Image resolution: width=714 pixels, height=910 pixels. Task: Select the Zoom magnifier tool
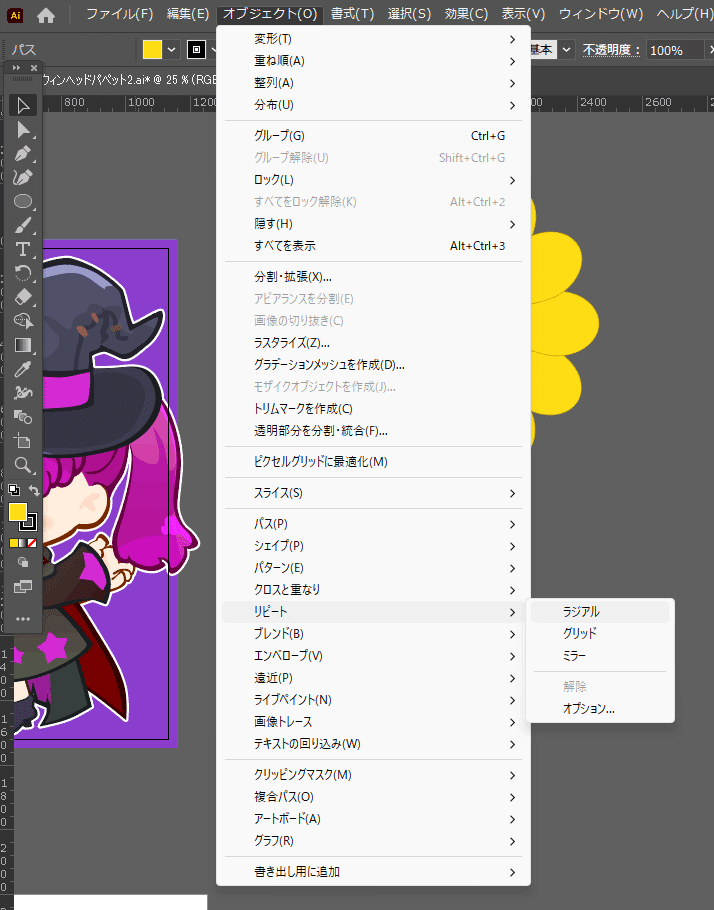(x=23, y=465)
